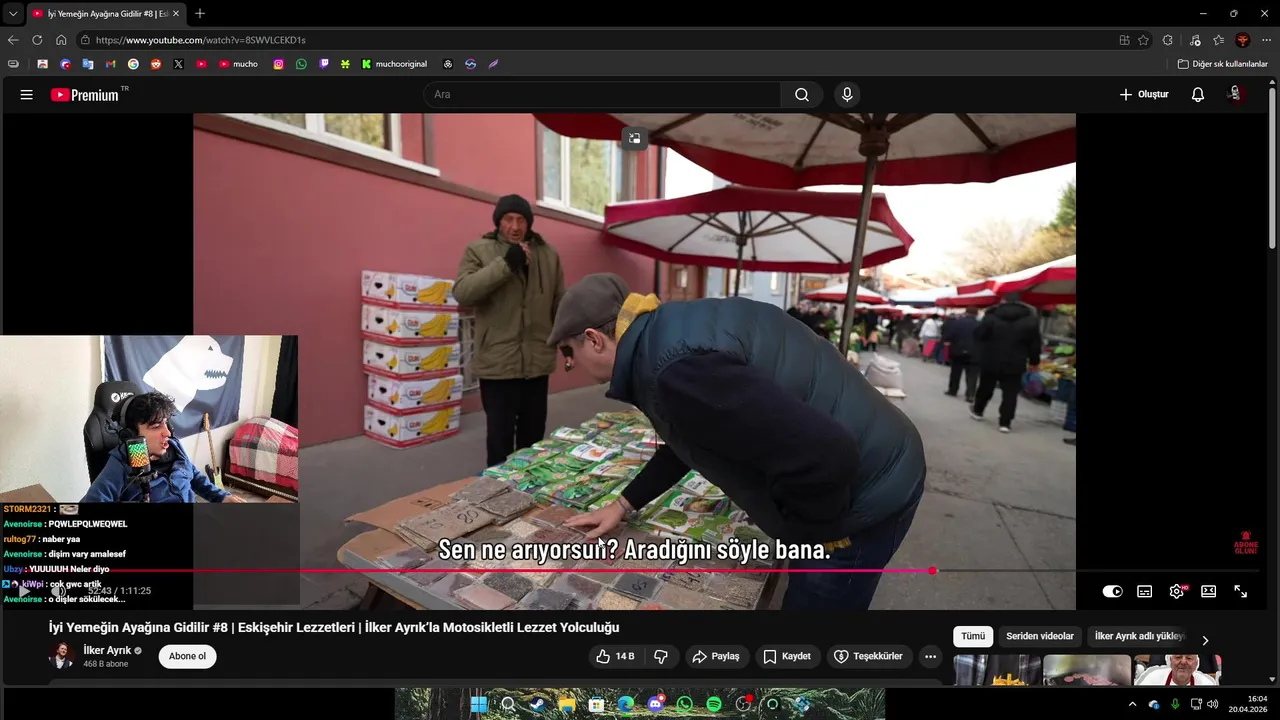Toggle the autoplay switch in player
This screenshot has width=1280, height=720.
point(1112,591)
